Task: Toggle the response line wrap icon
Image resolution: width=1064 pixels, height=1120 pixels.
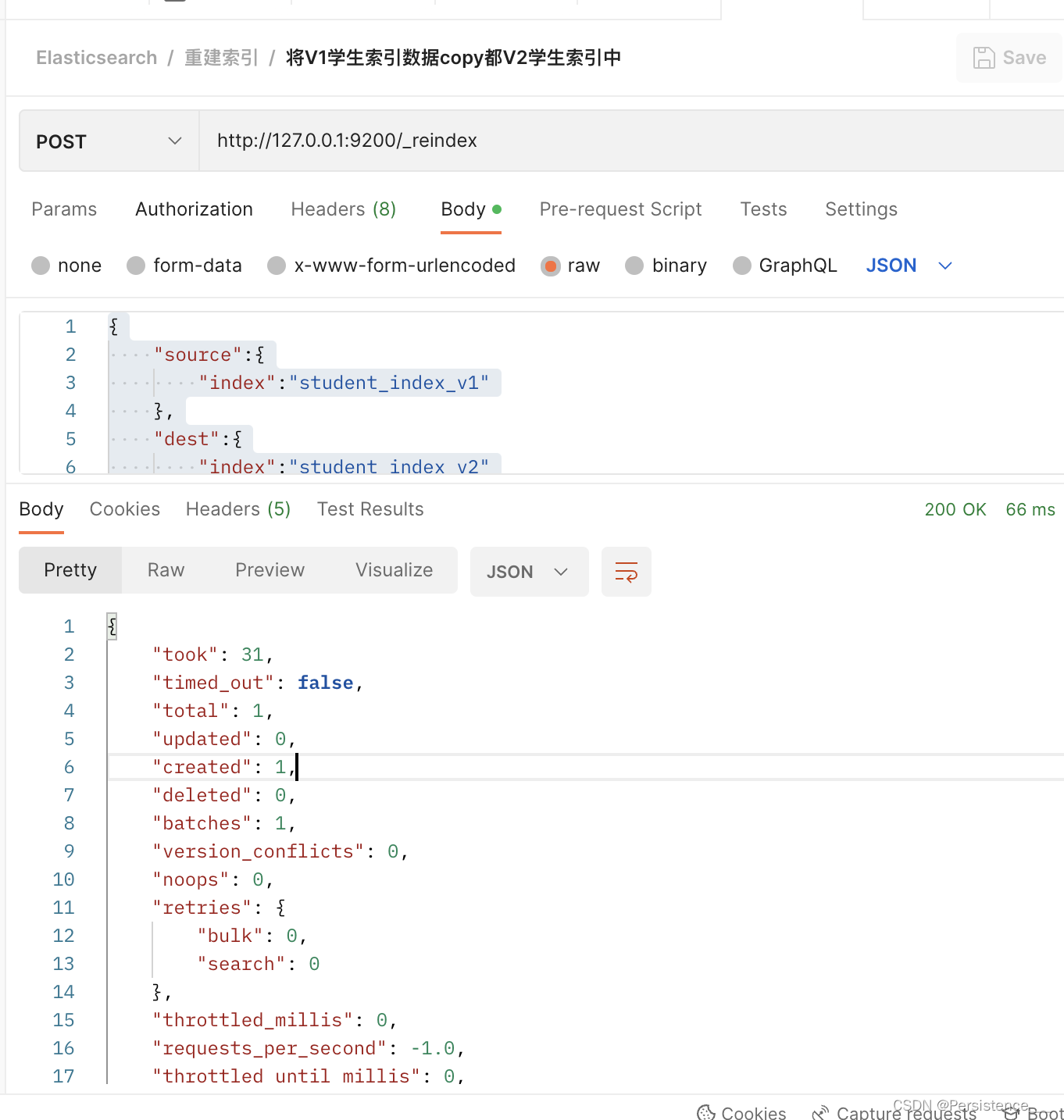Action: point(627,572)
